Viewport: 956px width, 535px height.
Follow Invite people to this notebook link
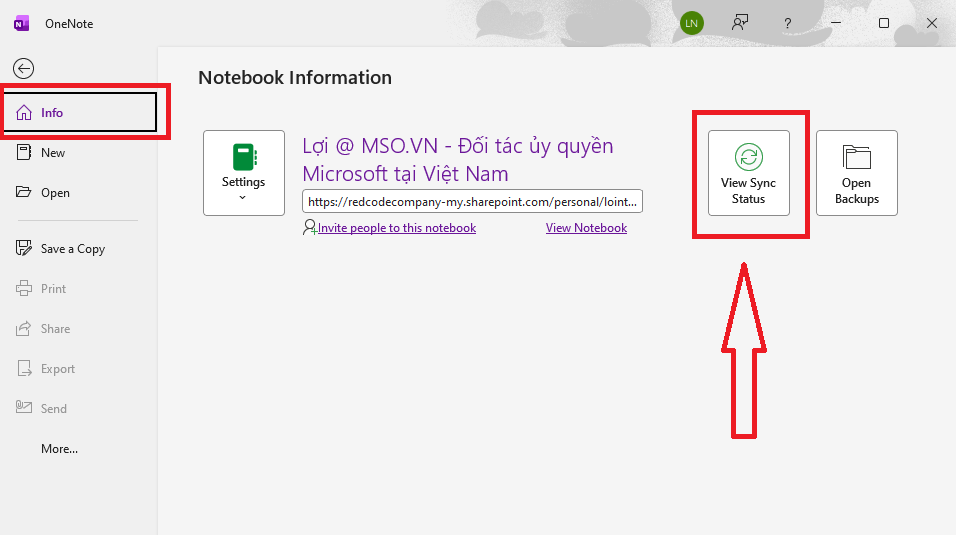397,228
